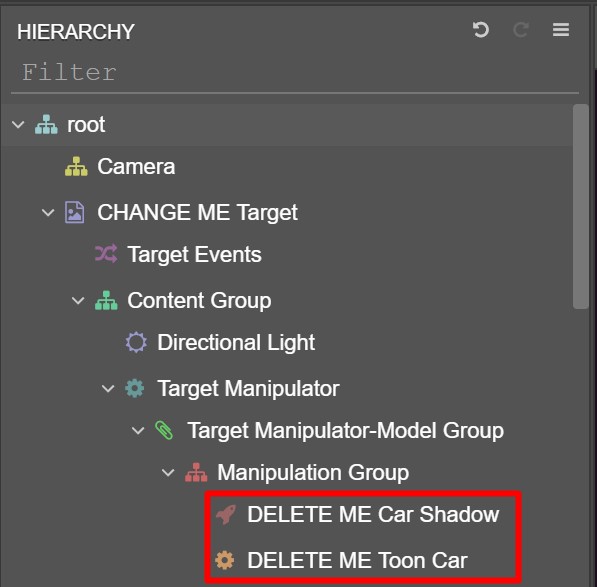This screenshot has height=587, width=597.
Task: Select DELETE ME Car Shadow item
Action: click(358, 514)
